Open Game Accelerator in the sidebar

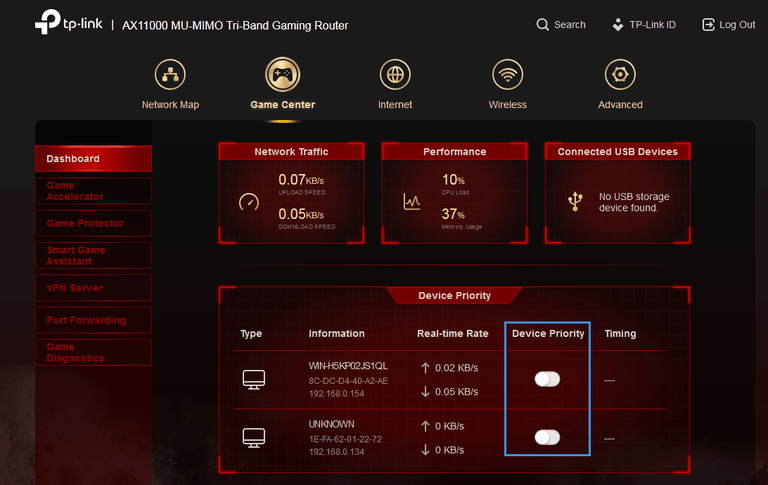click(x=93, y=191)
